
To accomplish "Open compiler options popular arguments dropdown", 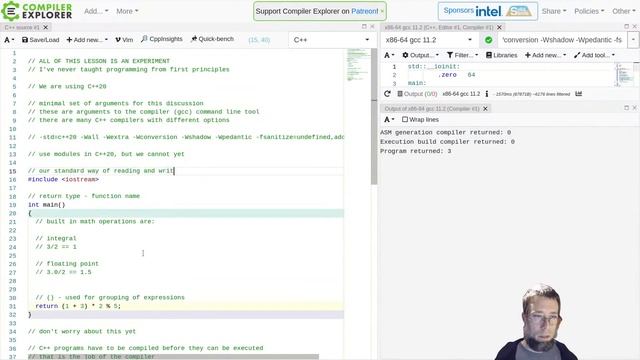I will (633, 40).
